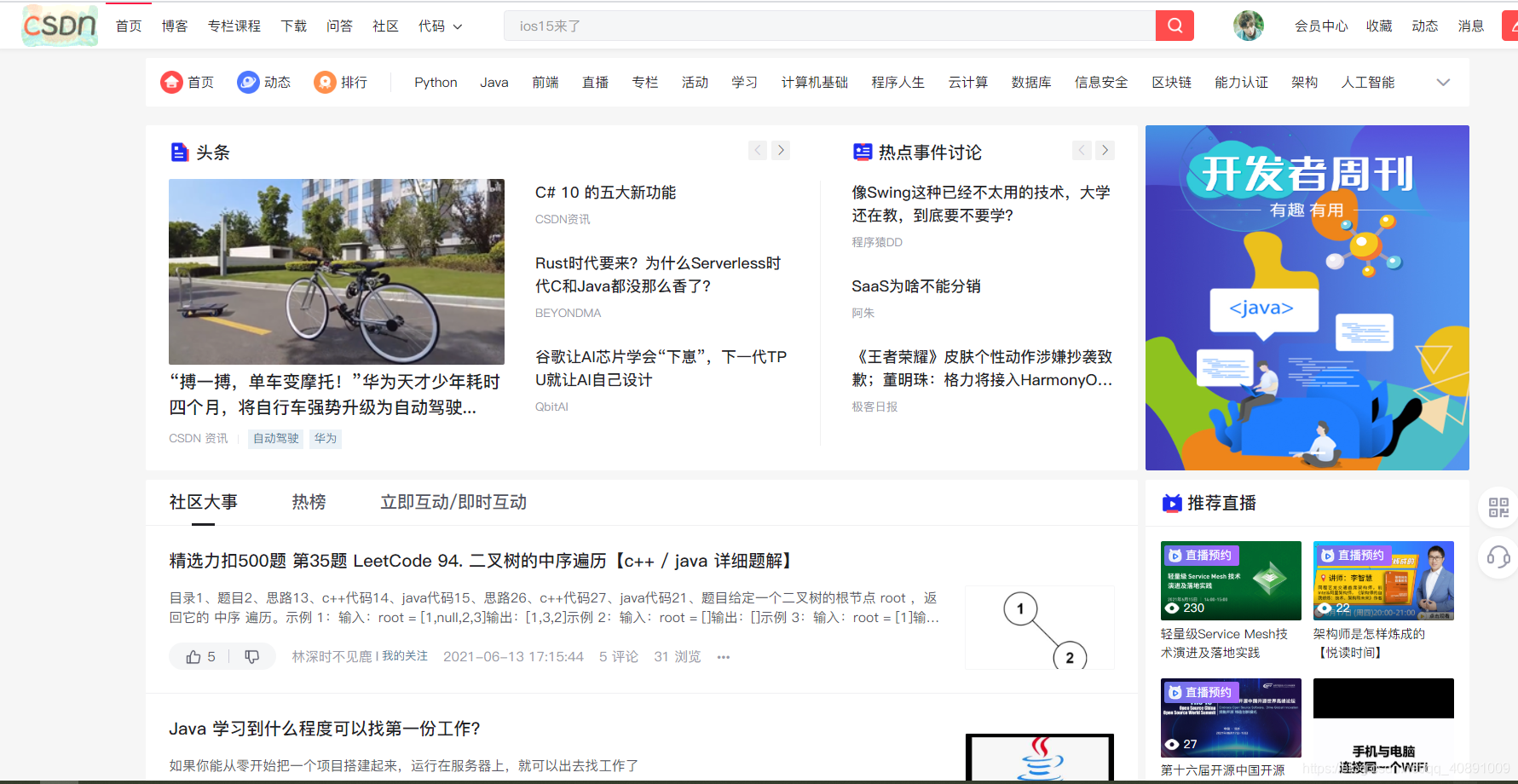Open the binary tree diagram thumbnail
The image size is (1518, 784).
point(1040,627)
